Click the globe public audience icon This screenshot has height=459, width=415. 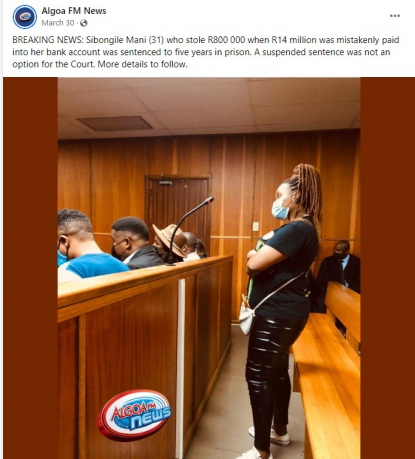coord(84,23)
